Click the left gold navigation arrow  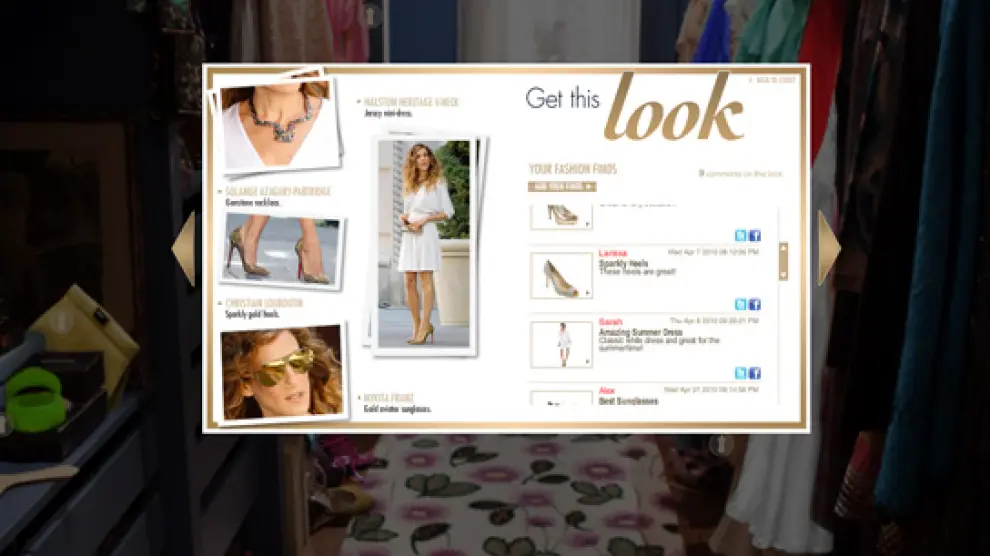point(184,248)
